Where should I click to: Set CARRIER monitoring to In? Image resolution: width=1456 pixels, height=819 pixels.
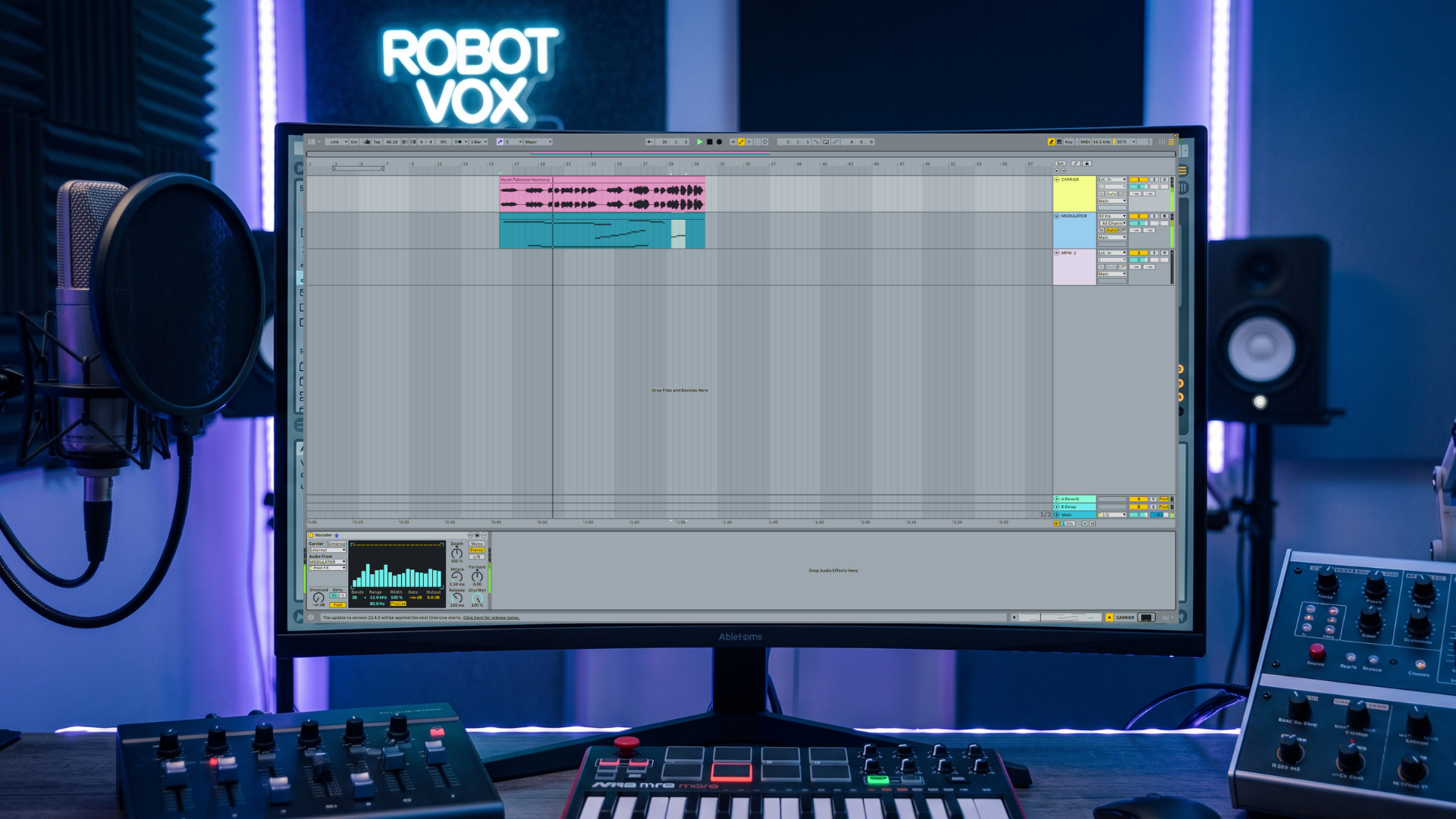click(x=1101, y=193)
